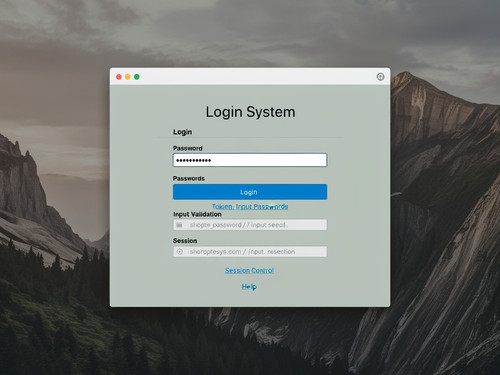Maximize the window with the green button
Screen dimensions: 500x375
(137, 77)
